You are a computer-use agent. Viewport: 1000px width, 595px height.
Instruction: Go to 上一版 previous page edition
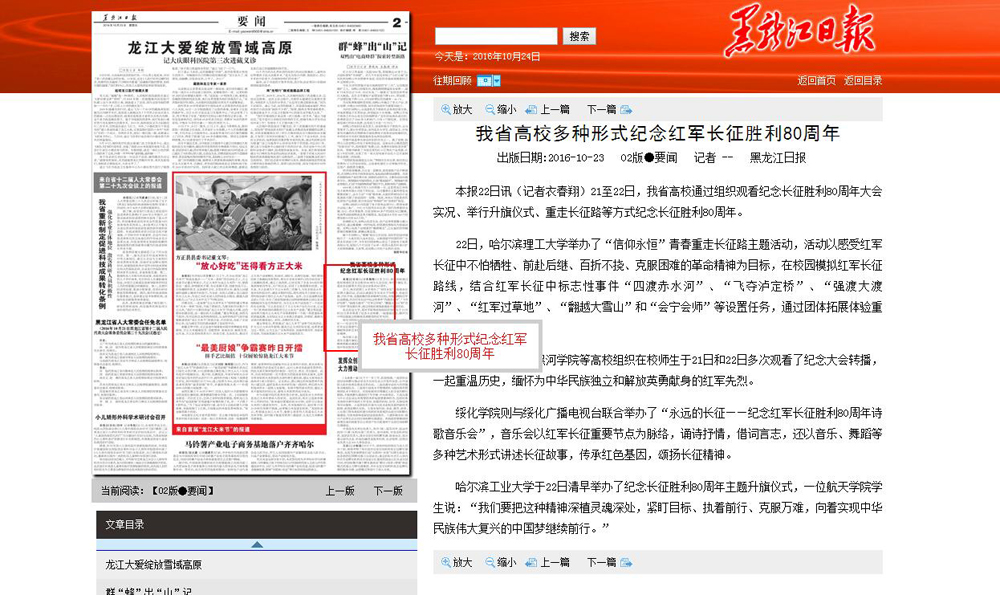click(340, 491)
